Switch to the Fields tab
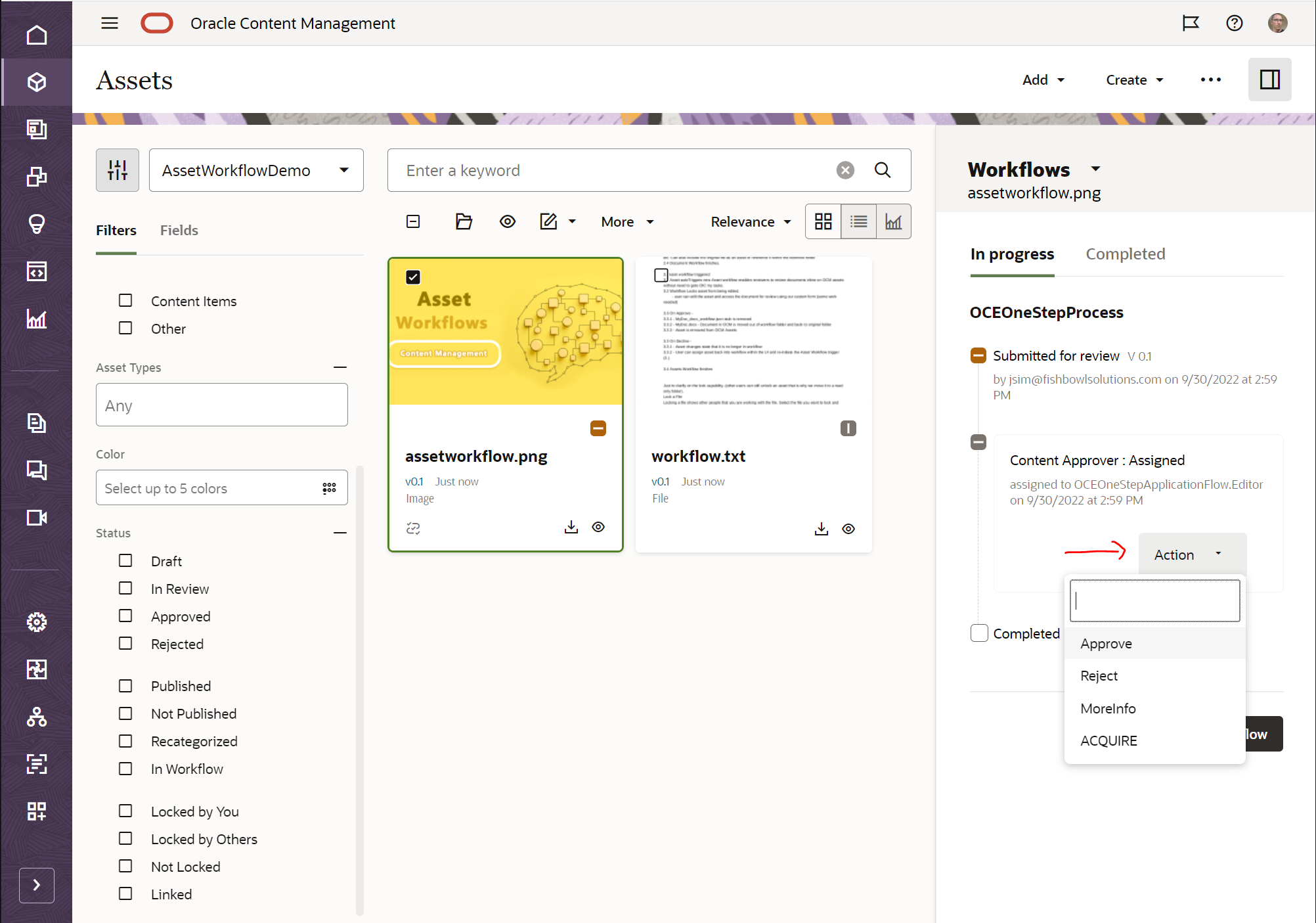Viewport: 1316px width, 923px height. point(179,230)
